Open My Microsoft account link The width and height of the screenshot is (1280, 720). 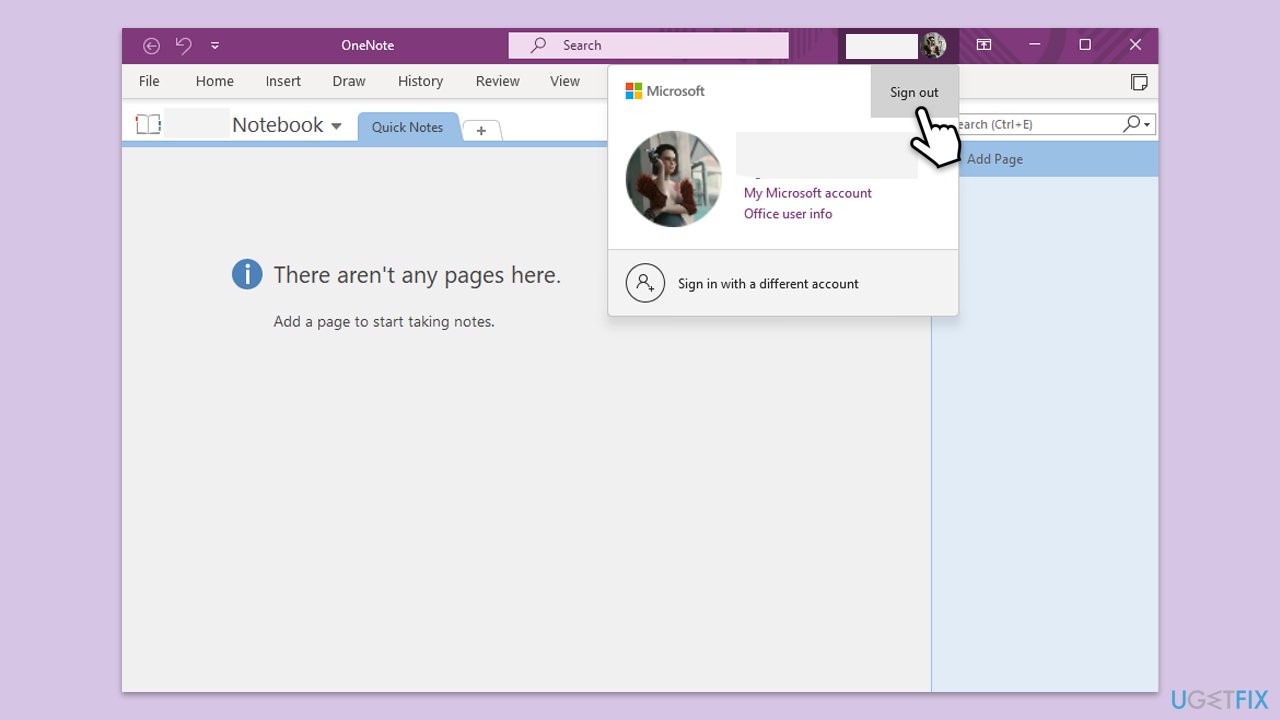(807, 193)
